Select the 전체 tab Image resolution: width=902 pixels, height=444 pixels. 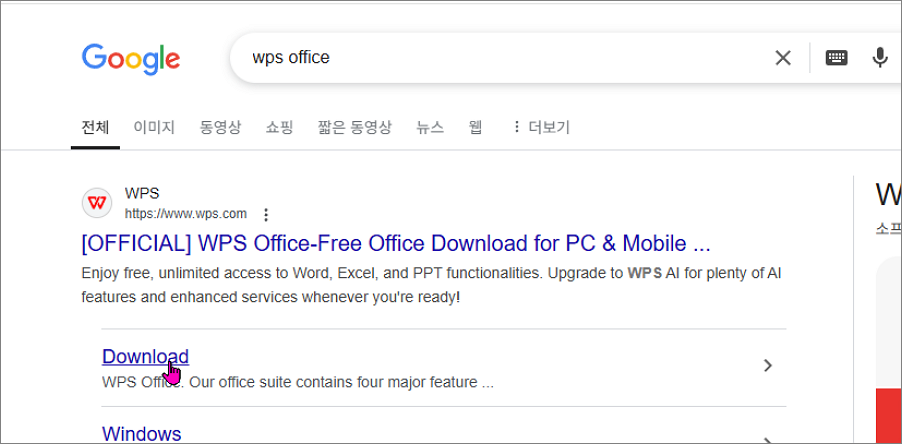[x=95, y=127]
